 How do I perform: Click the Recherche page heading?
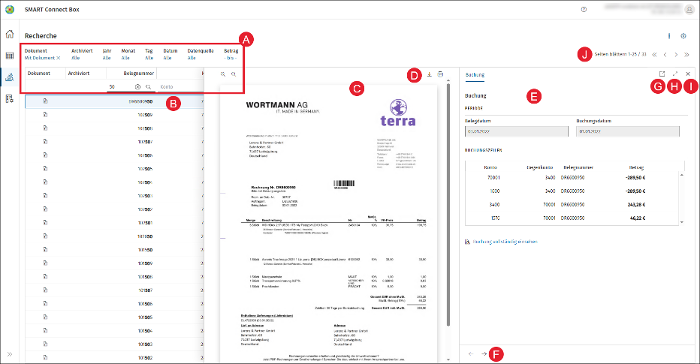(x=41, y=36)
